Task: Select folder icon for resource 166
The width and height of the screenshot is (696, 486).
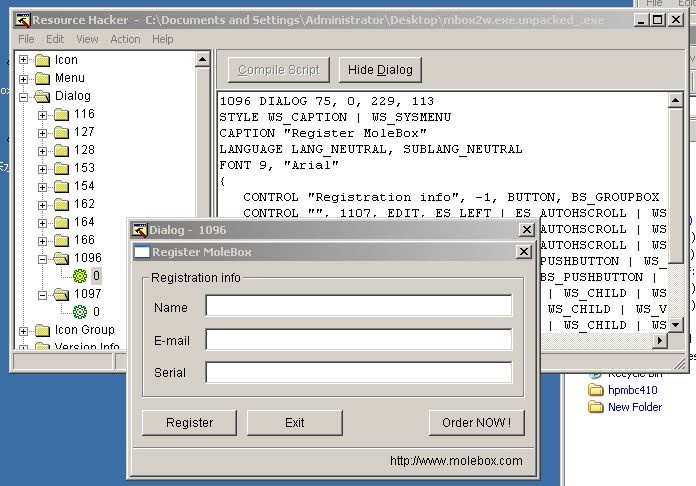Action: coord(61,241)
